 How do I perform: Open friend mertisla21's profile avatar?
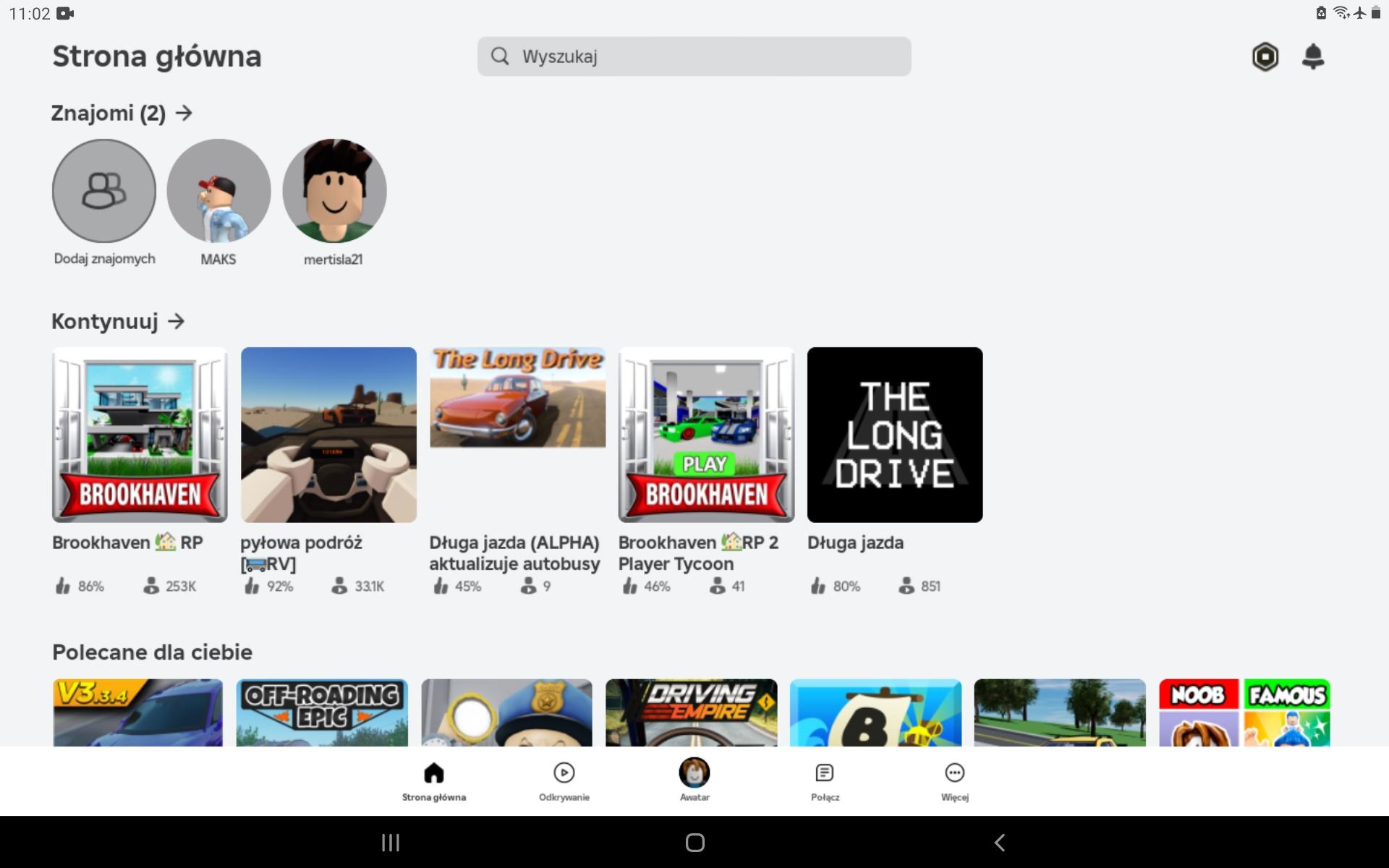334,190
